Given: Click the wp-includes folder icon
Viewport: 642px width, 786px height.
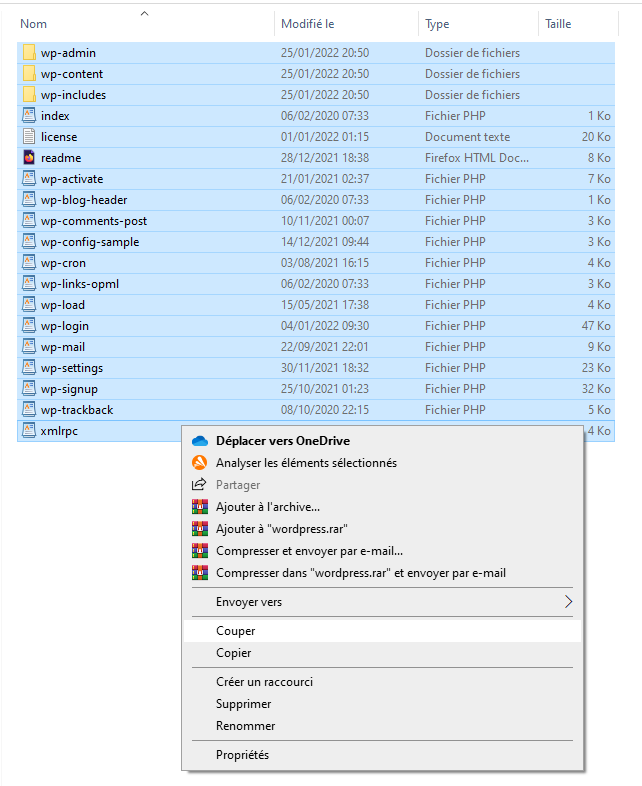Looking at the screenshot, I should (29, 94).
